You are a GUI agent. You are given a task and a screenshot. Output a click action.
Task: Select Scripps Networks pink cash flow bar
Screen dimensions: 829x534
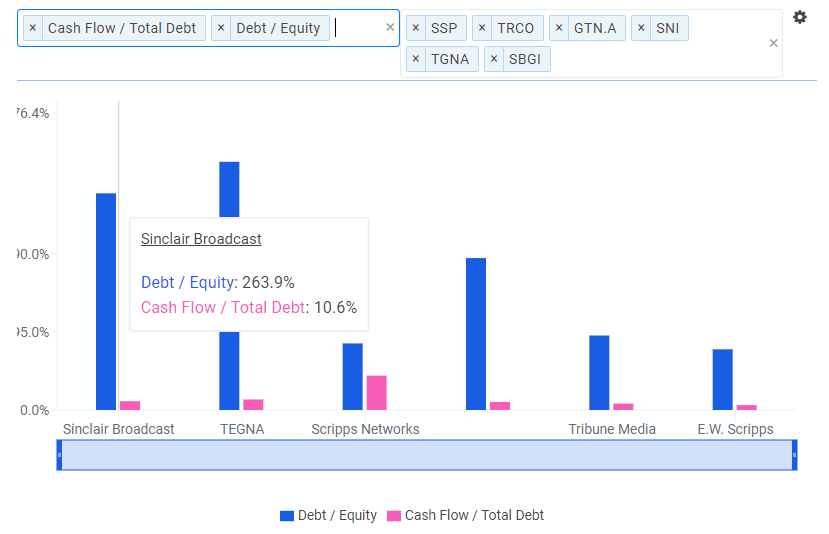tap(376, 392)
